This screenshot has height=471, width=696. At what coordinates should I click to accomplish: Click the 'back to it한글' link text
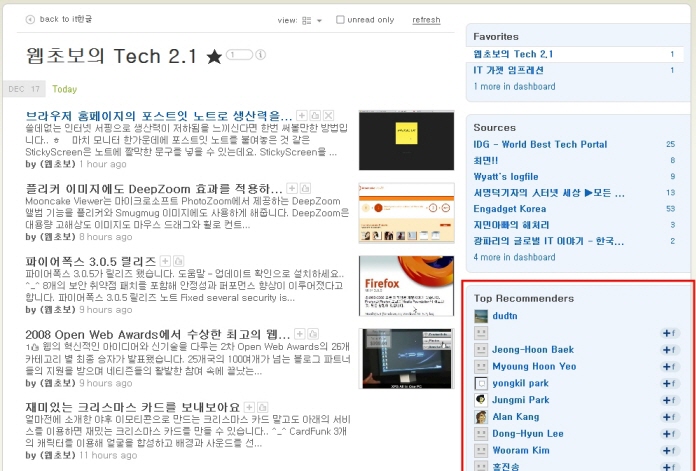tap(66, 19)
